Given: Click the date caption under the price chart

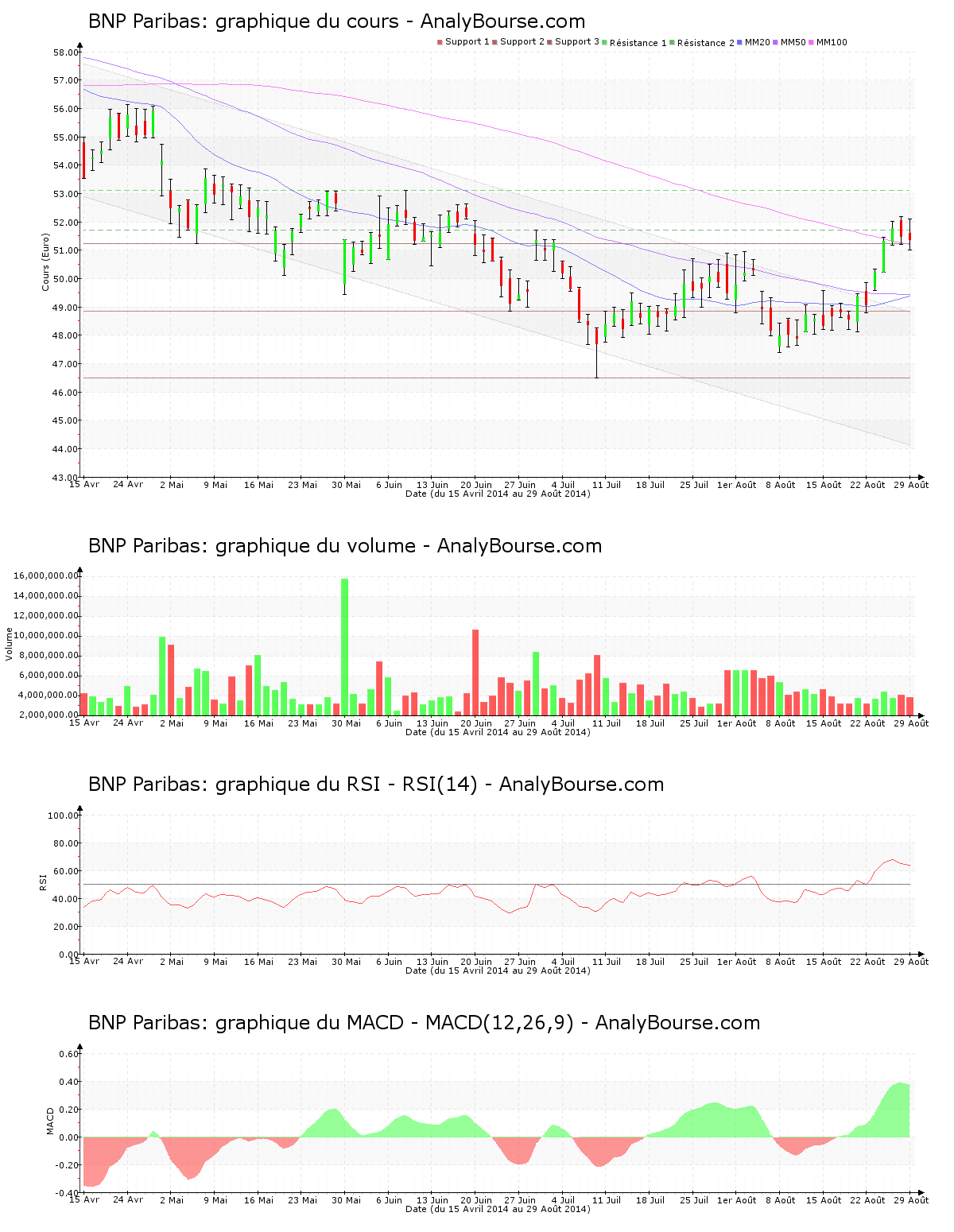Looking at the screenshot, I should pos(498,494).
